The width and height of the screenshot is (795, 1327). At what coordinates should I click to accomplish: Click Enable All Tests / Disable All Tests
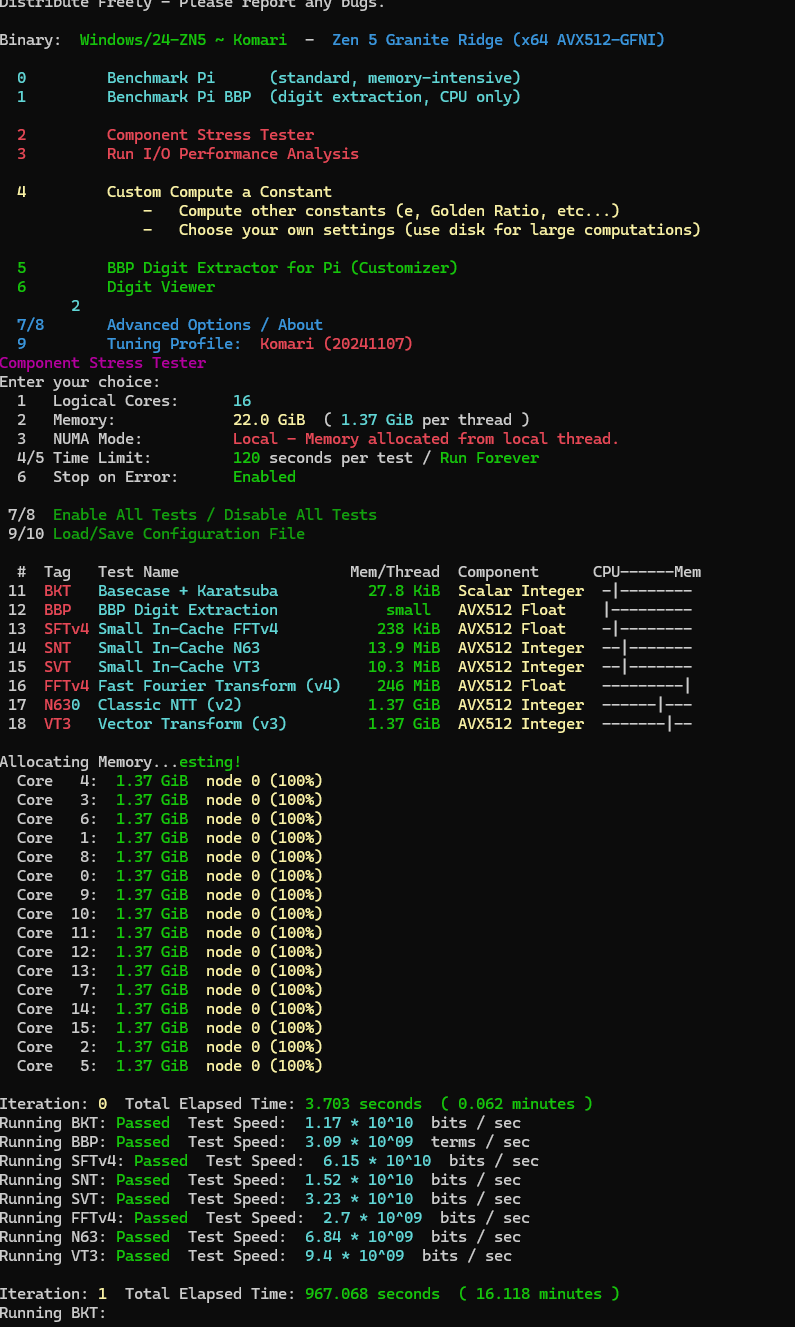(x=214, y=515)
